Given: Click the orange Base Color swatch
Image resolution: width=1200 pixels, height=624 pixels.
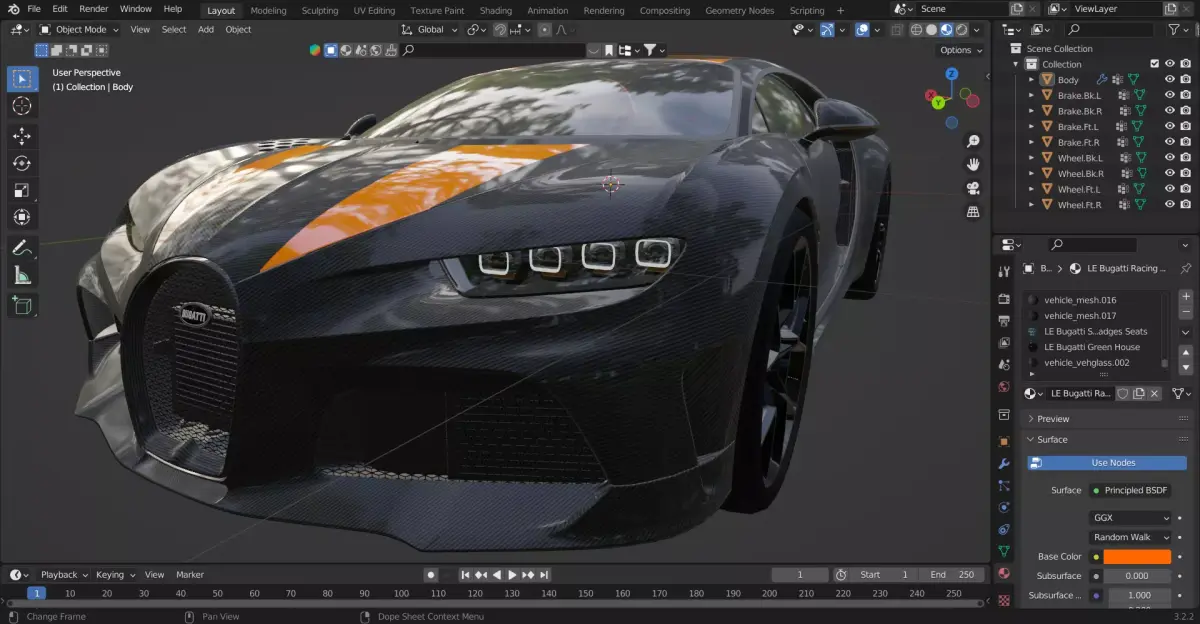Looking at the screenshot, I should click(1138, 556).
